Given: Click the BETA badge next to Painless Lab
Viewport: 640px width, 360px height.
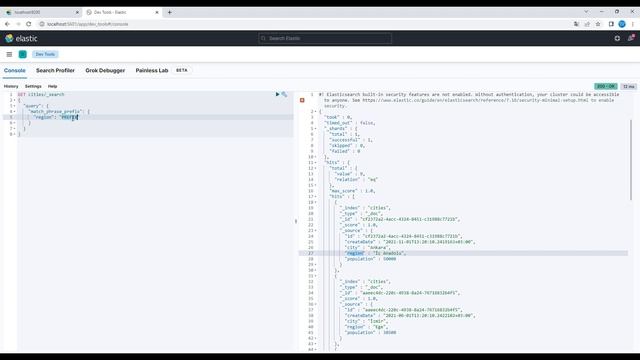Looking at the screenshot, I should coord(182,70).
